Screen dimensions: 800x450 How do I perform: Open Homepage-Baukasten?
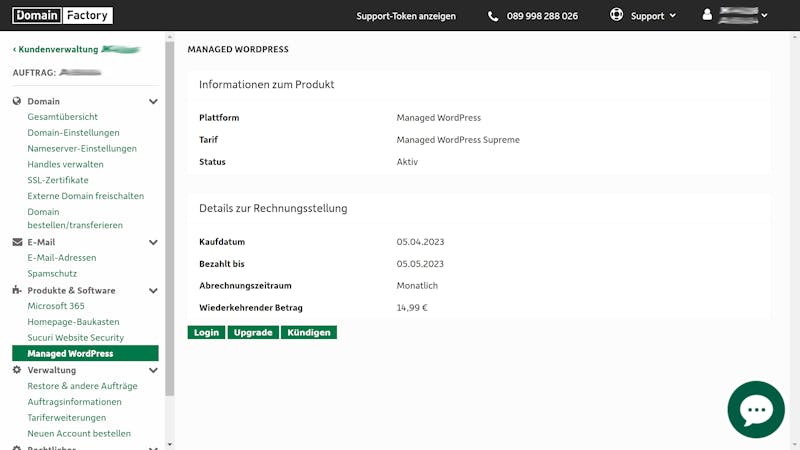(73, 322)
